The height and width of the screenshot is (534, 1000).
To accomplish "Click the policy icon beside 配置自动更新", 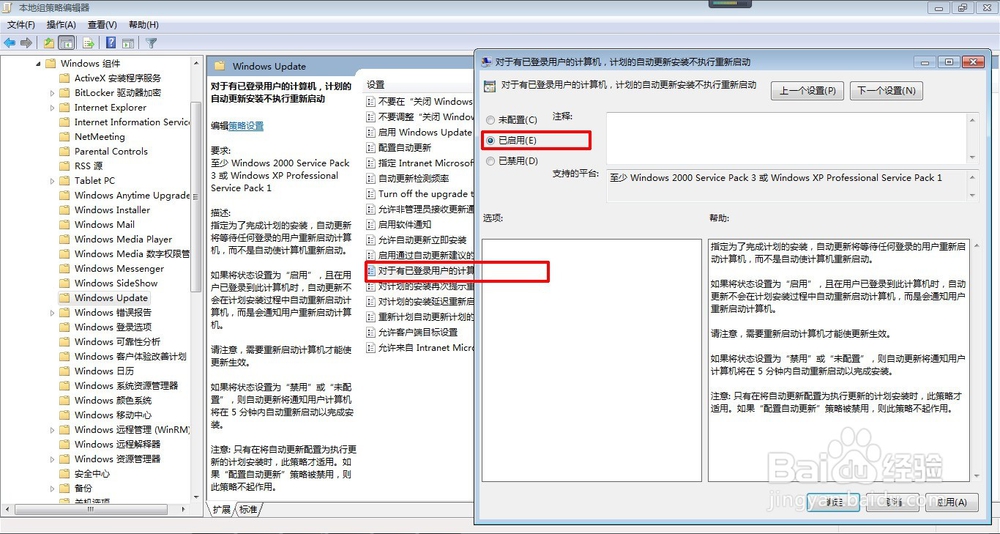I will pyautogui.click(x=371, y=147).
